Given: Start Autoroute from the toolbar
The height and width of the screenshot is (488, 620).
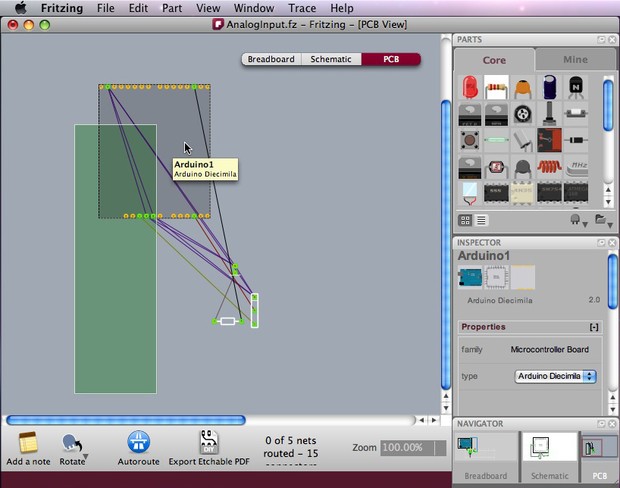Looking at the screenshot, I should [x=138, y=442].
